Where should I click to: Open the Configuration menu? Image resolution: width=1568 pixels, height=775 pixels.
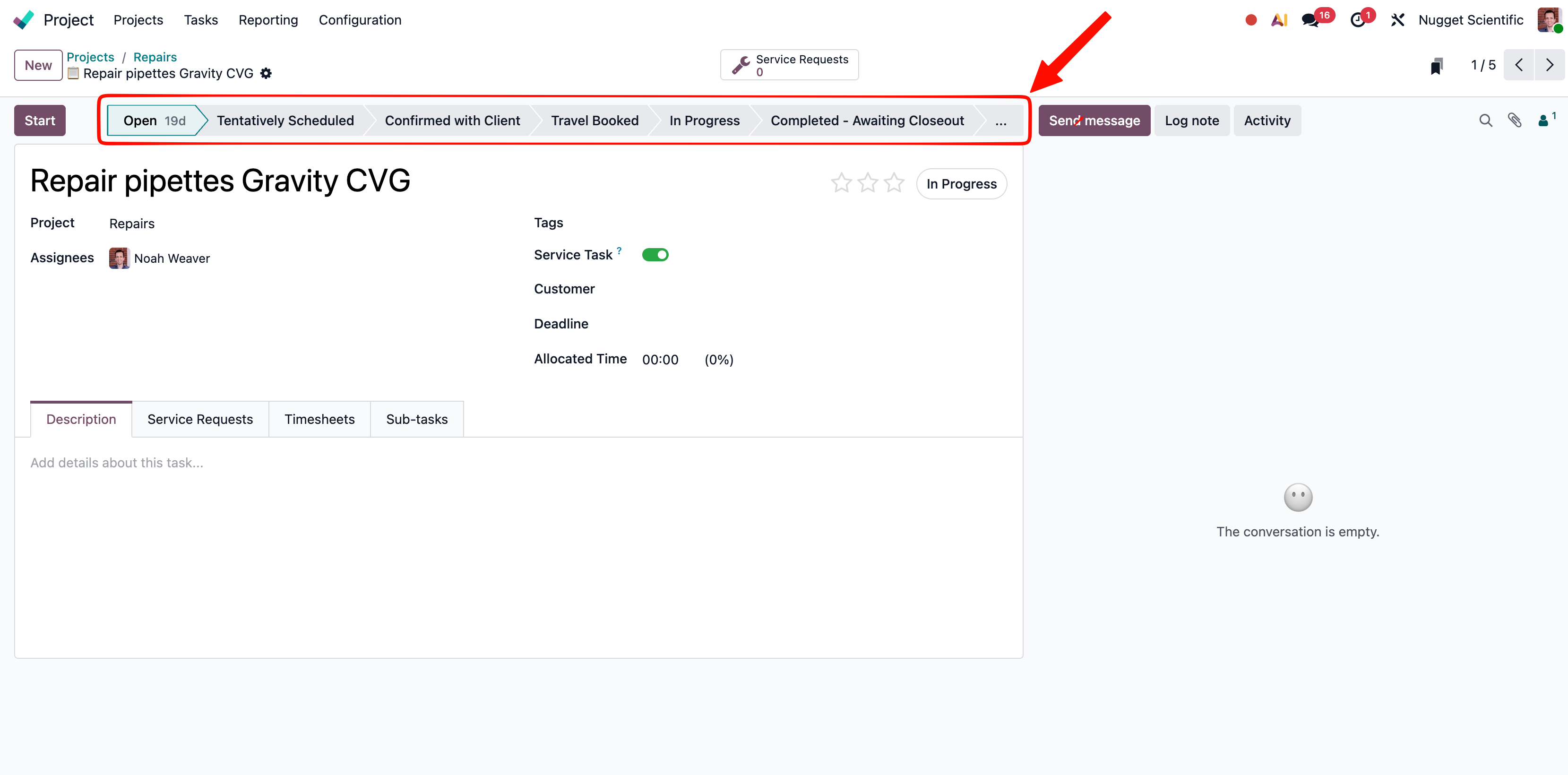click(360, 20)
